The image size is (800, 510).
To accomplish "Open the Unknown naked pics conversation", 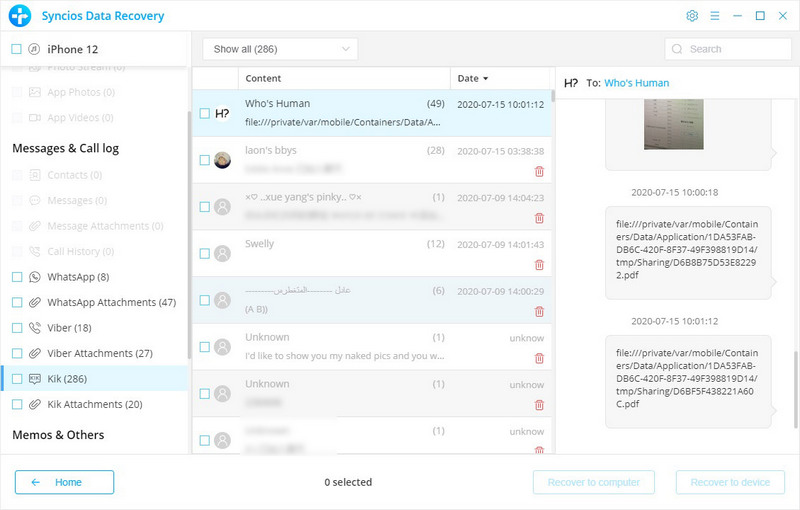I will [372, 347].
